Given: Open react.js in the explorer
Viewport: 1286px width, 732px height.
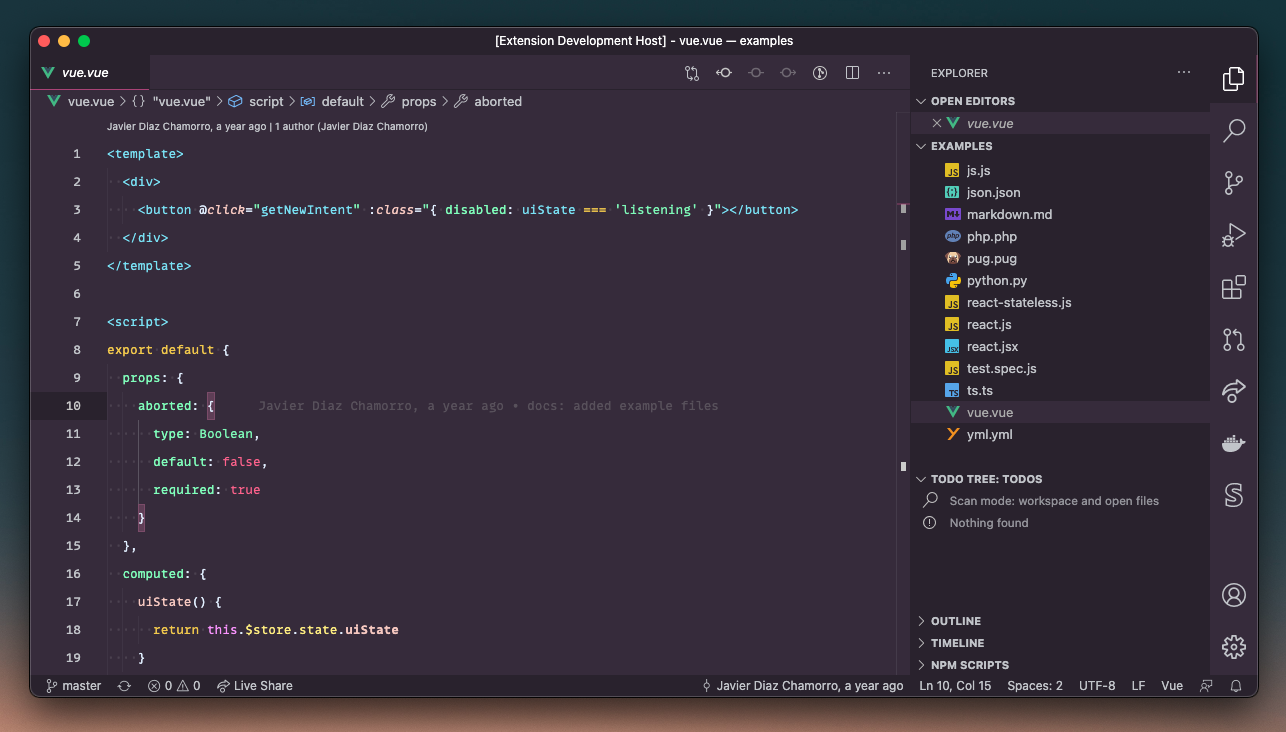Looking at the screenshot, I should [1060, 325].
